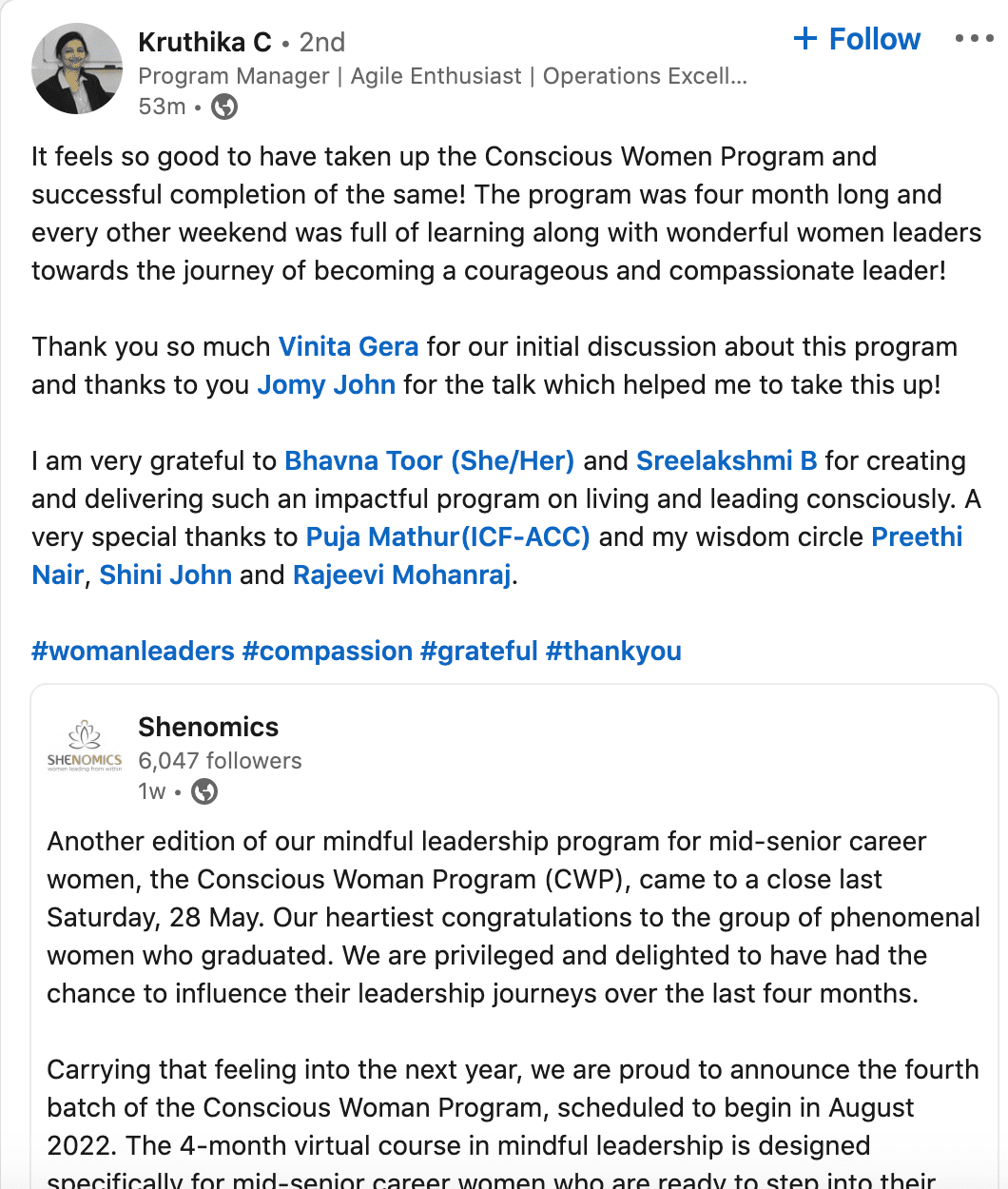Click the globe visibility icon beside 53m

tap(224, 107)
